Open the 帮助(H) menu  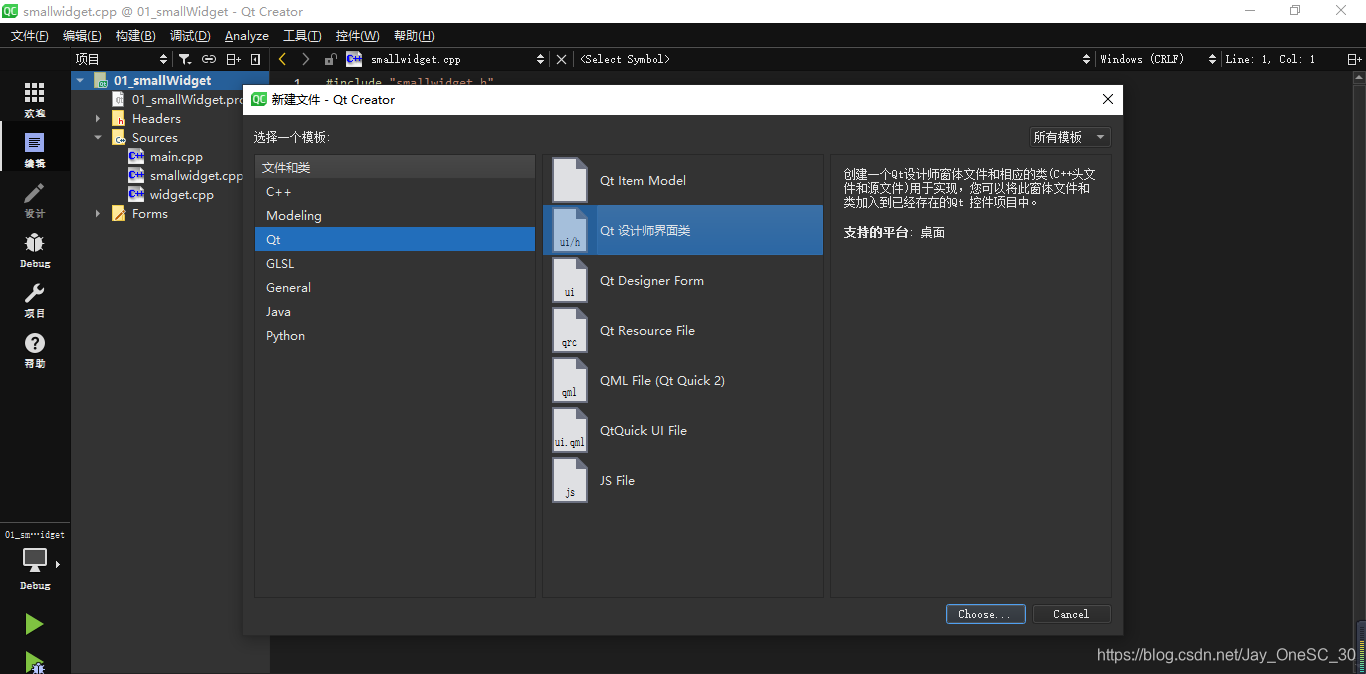pyautogui.click(x=414, y=35)
